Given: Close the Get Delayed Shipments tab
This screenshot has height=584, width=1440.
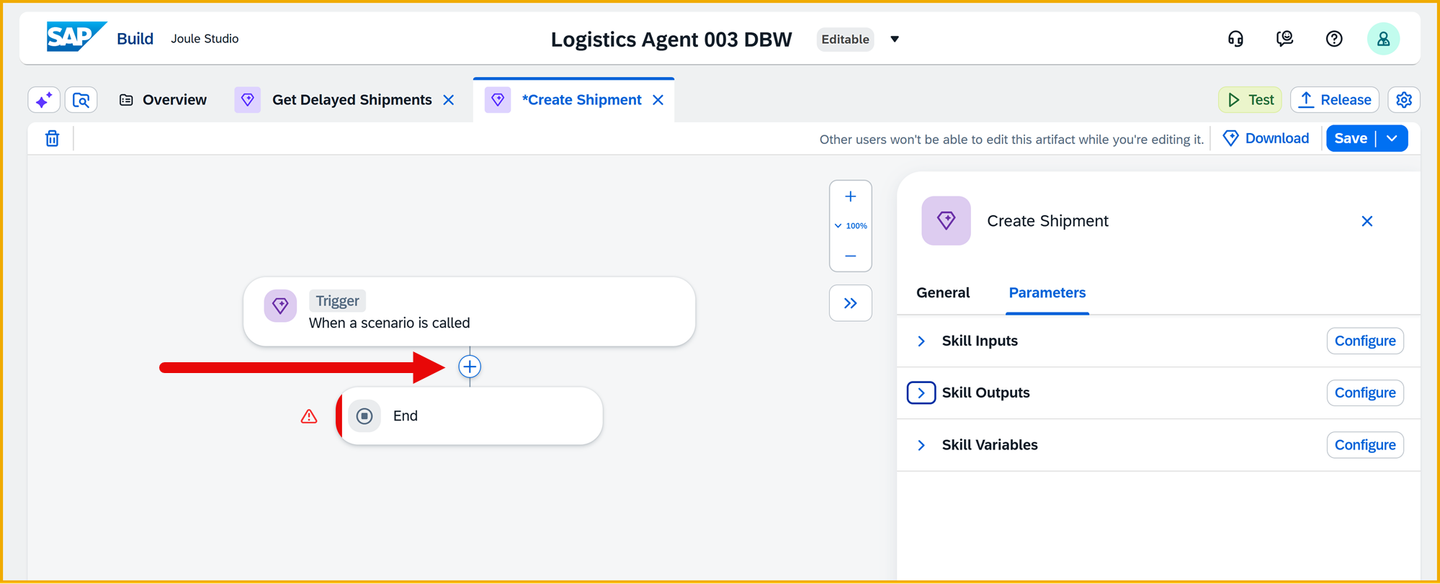Looking at the screenshot, I should point(449,100).
